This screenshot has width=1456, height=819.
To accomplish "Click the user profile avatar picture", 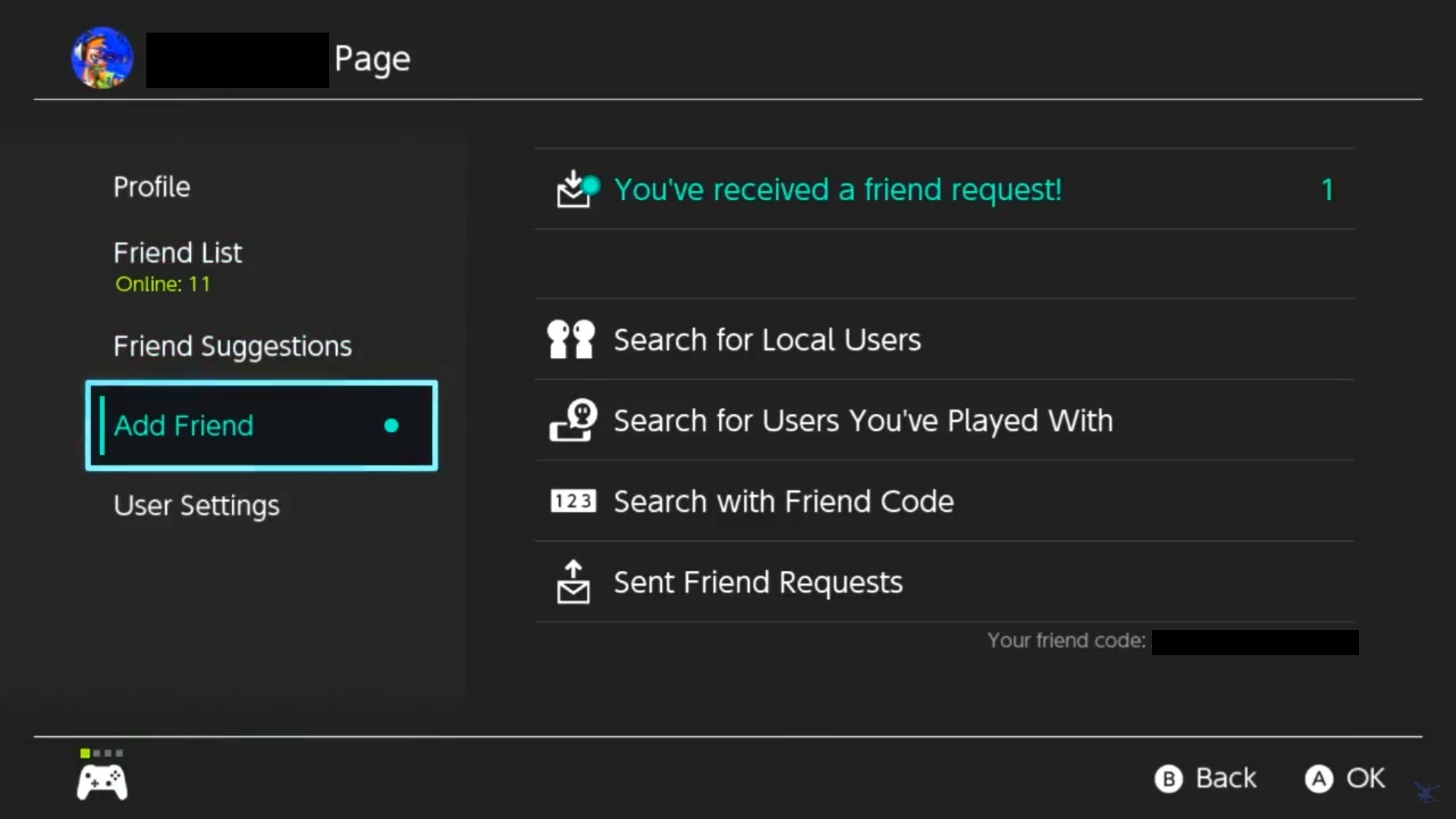I will pyautogui.click(x=102, y=58).
